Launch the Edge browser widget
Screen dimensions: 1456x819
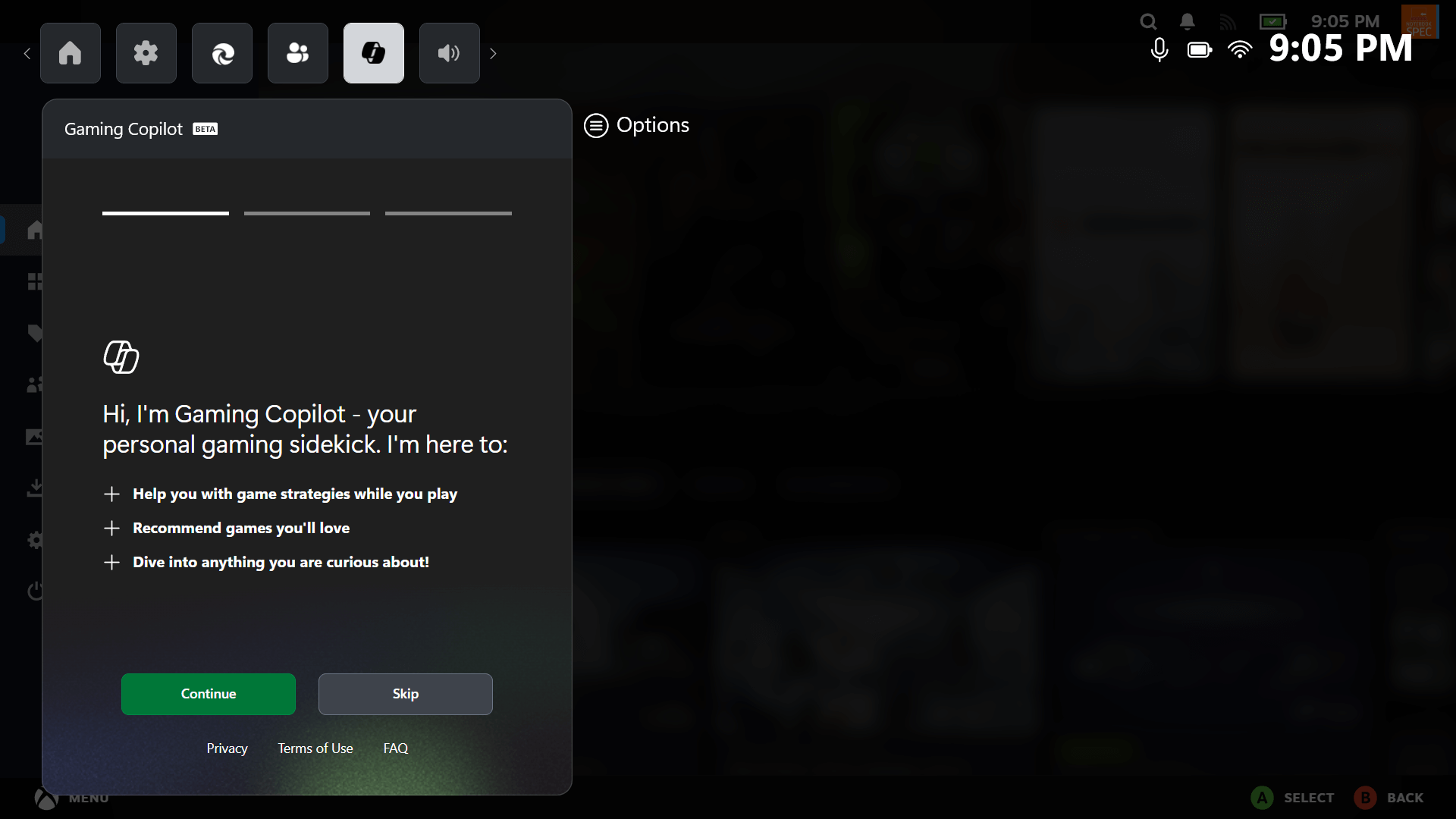(x=222, y=53)
